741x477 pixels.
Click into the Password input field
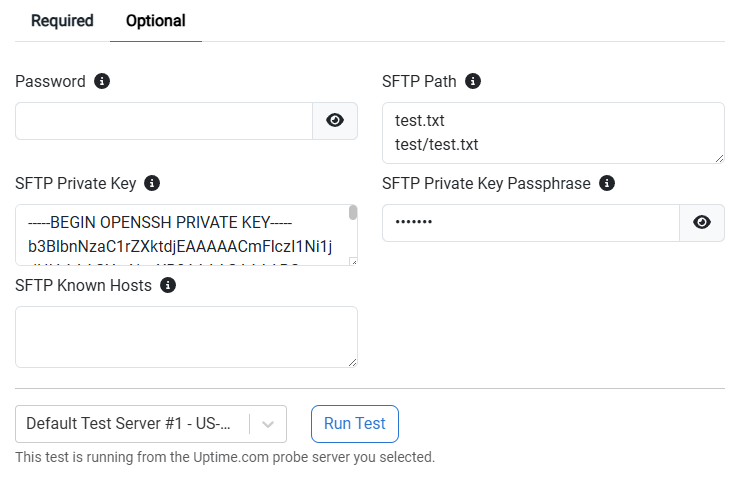click(164, 121)
